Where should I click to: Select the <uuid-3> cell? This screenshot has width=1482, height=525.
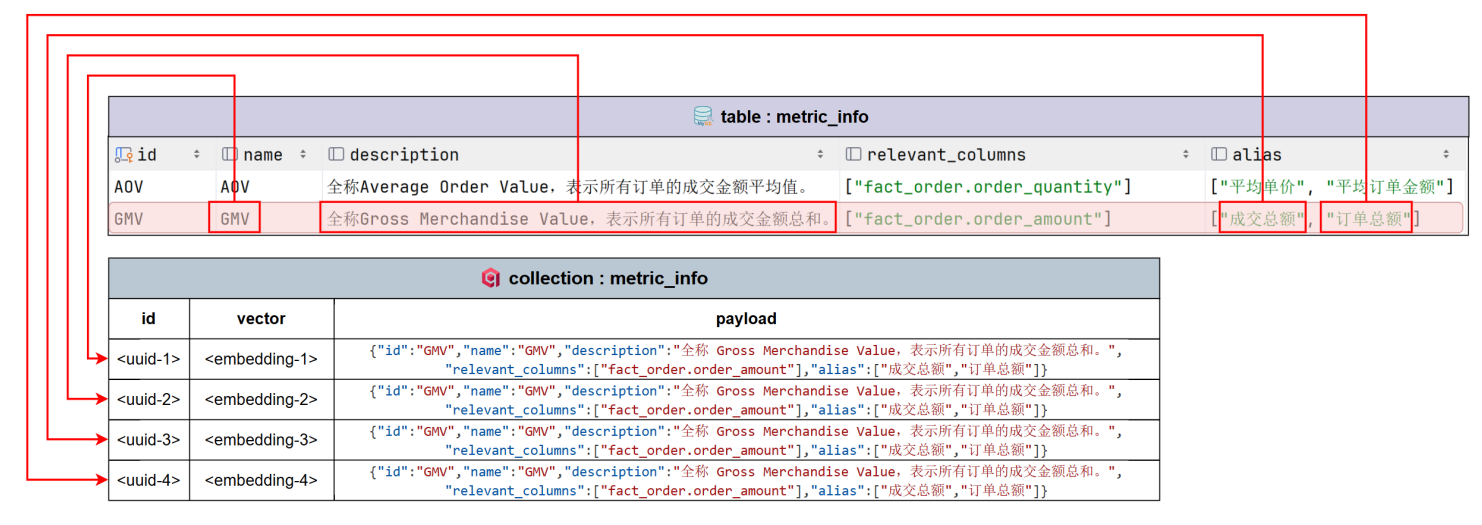[149, 440]
